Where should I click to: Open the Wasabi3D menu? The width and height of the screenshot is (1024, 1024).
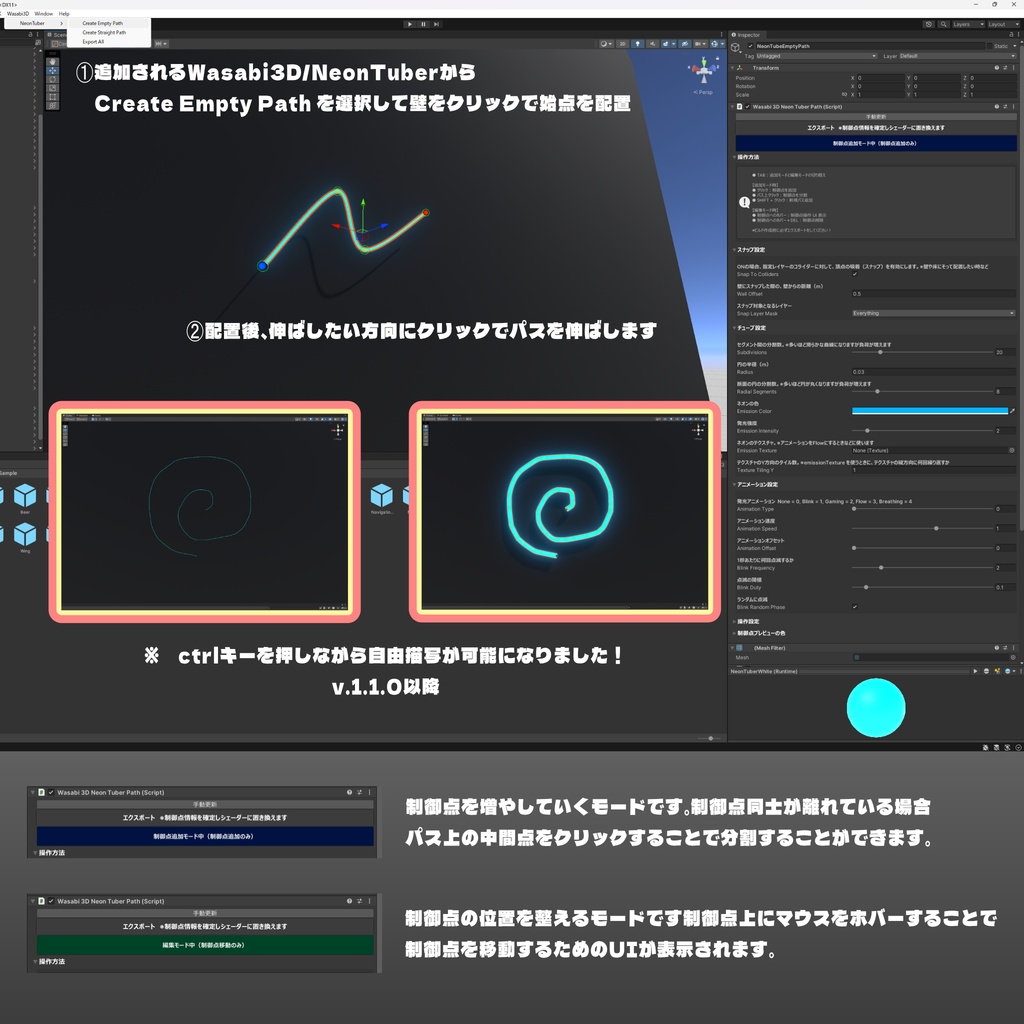(18, 14)
